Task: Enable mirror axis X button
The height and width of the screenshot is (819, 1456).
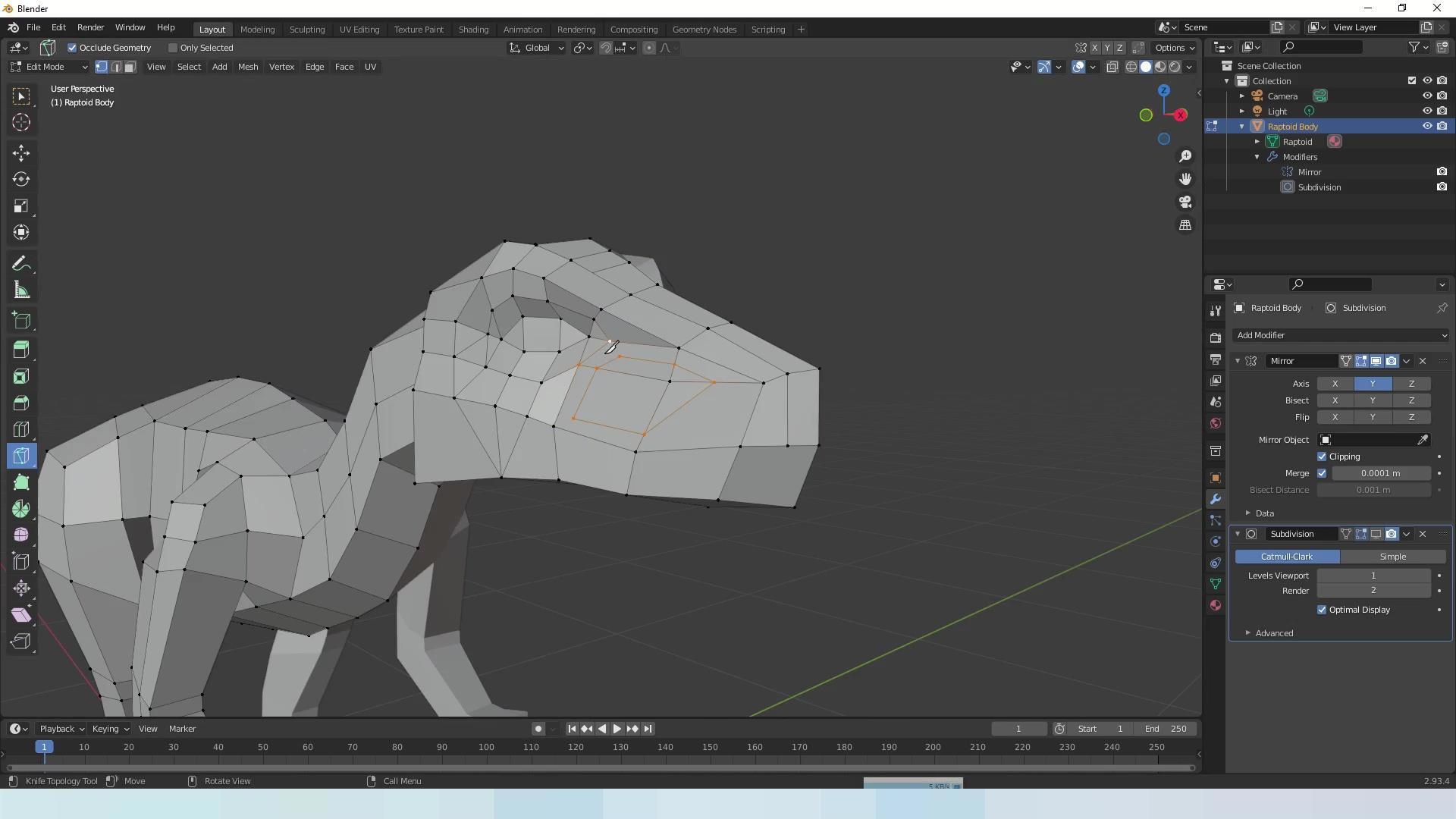Action: pyautogui.click(x=1335, y=384)
